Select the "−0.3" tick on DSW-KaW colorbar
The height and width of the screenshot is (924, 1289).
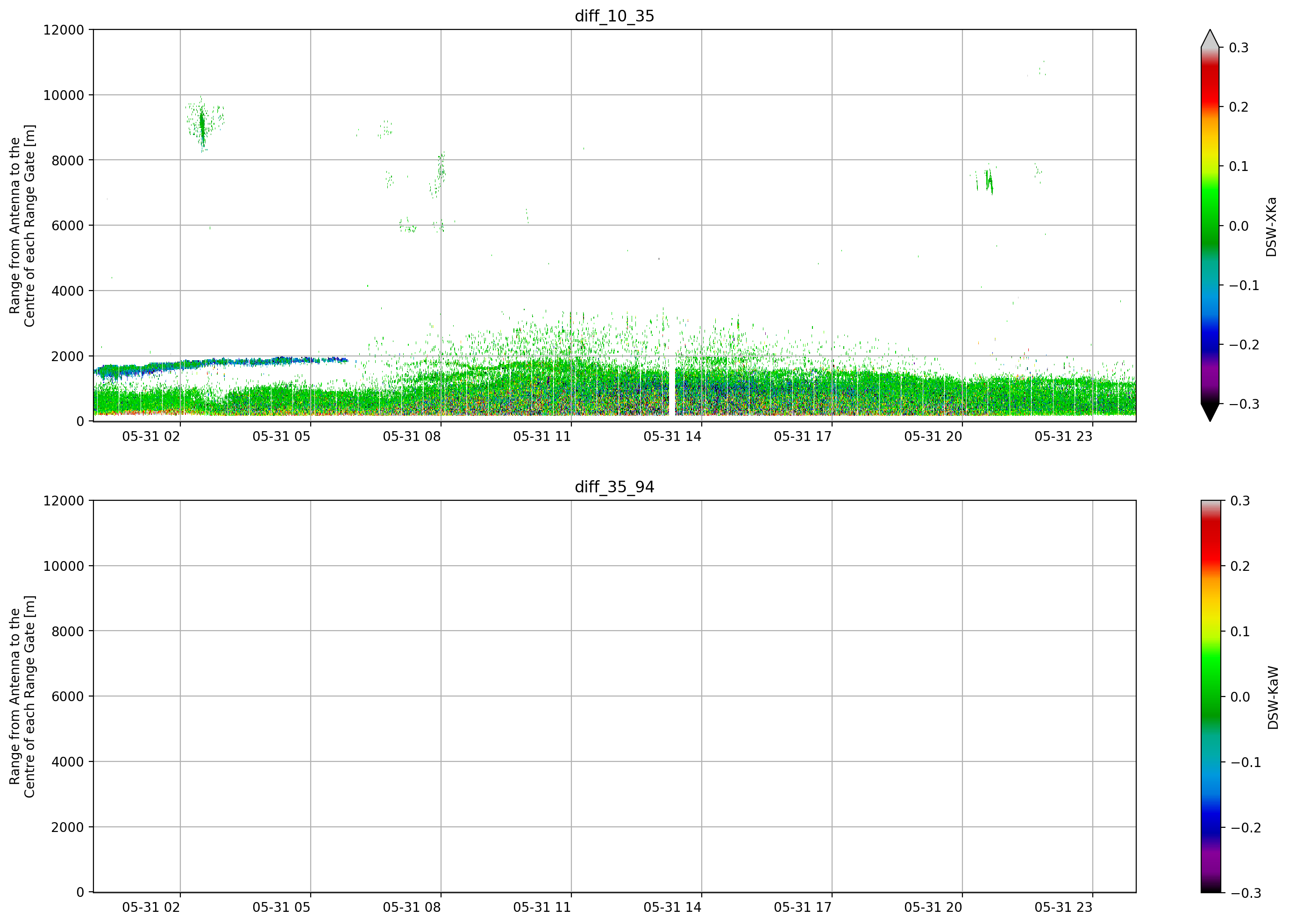pyautogui.click(x=1245, y=893)
